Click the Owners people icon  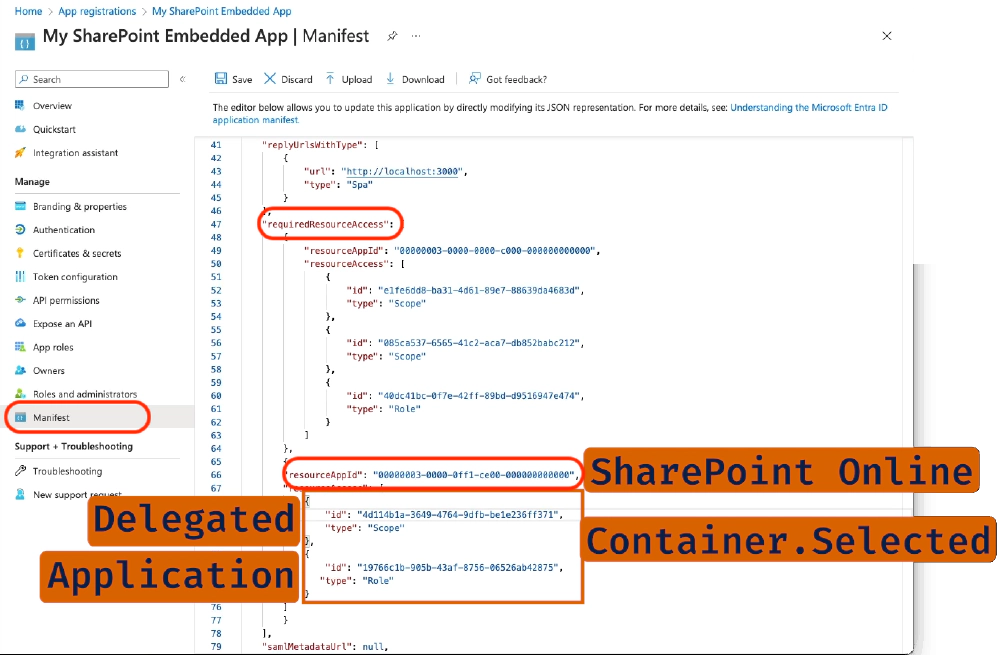coord(20,370)
